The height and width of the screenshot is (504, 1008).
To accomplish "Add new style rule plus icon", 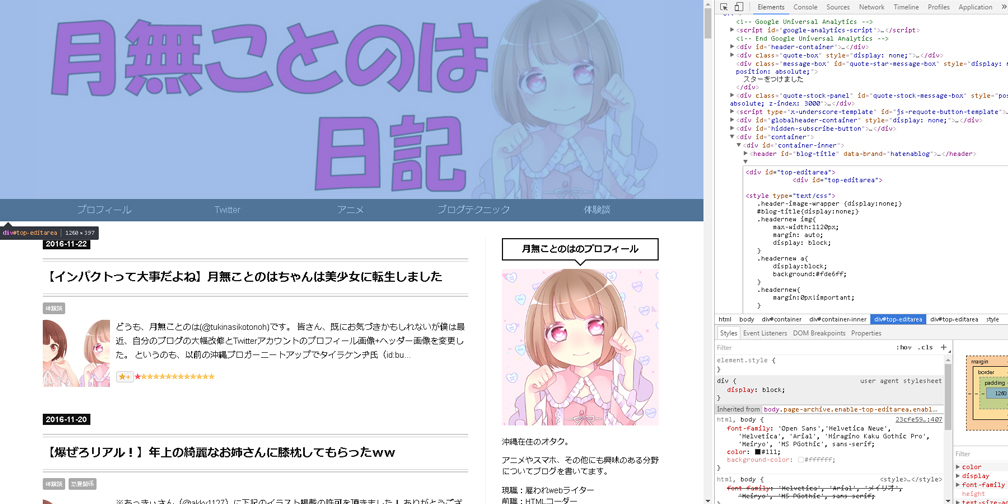I will pyautogui.click(x=943, y=347).
